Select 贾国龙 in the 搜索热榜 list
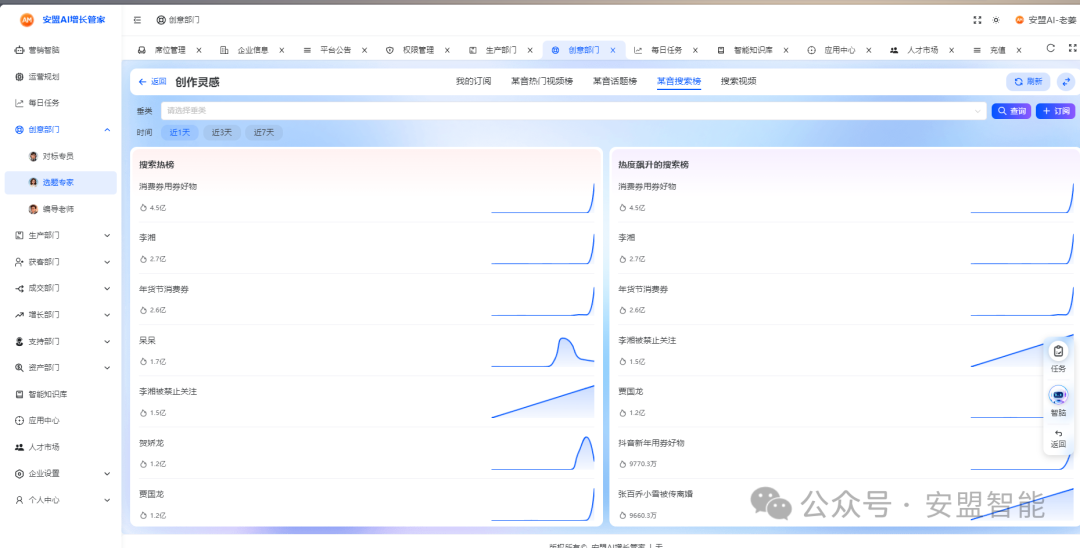The image size is (1080, 548). (x=152, y=494)
